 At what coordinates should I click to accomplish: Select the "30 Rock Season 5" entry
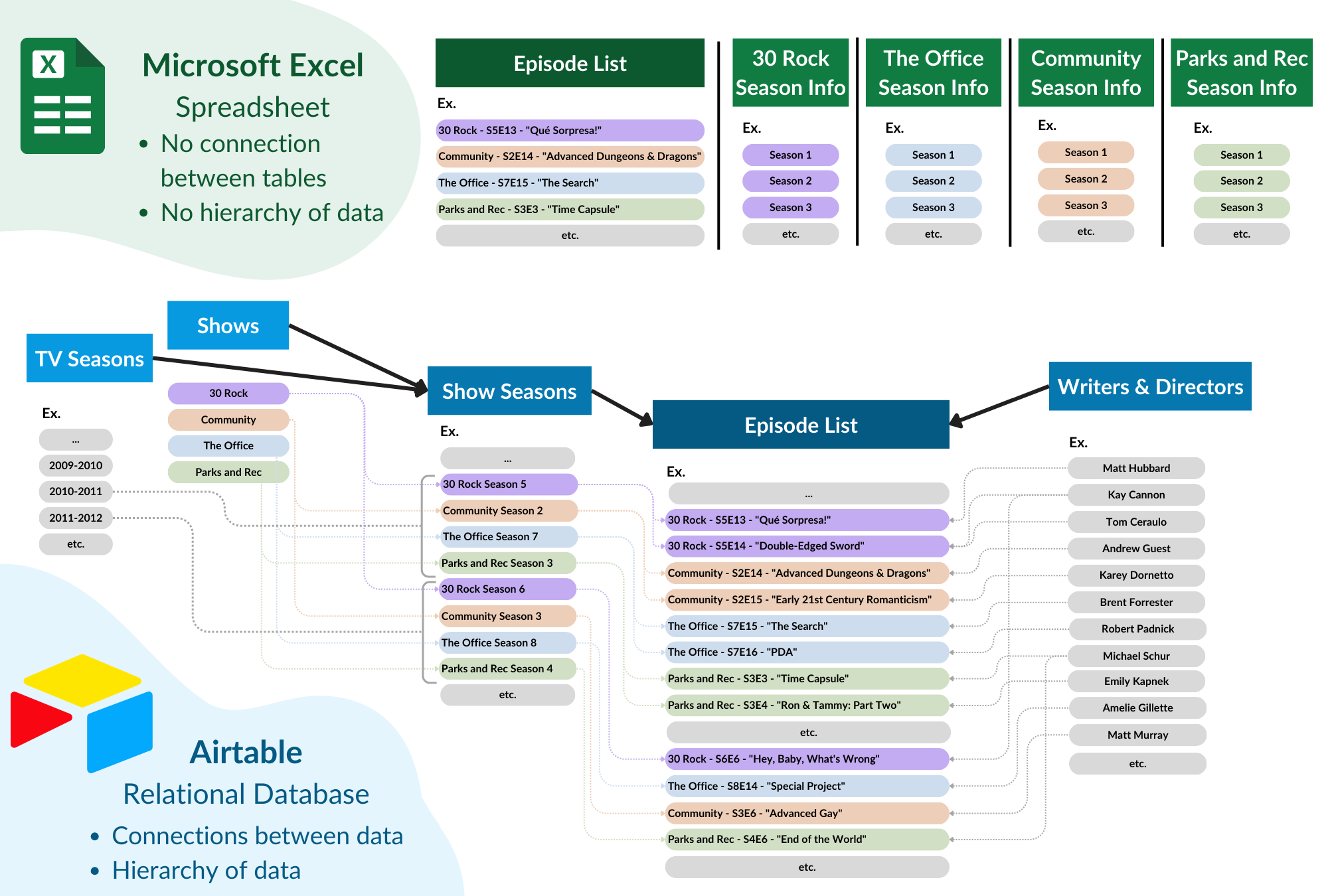(x=508, y=485)
